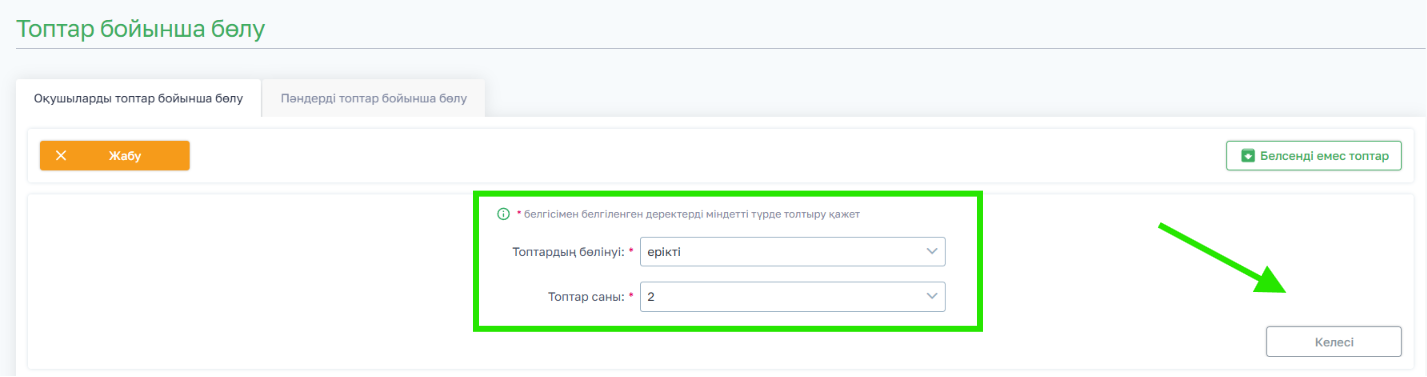Switch to Оқушыларды топтар бойынша бөлу tab
The width and height of the screenshot is (1427, 377).
coord(139,99)
